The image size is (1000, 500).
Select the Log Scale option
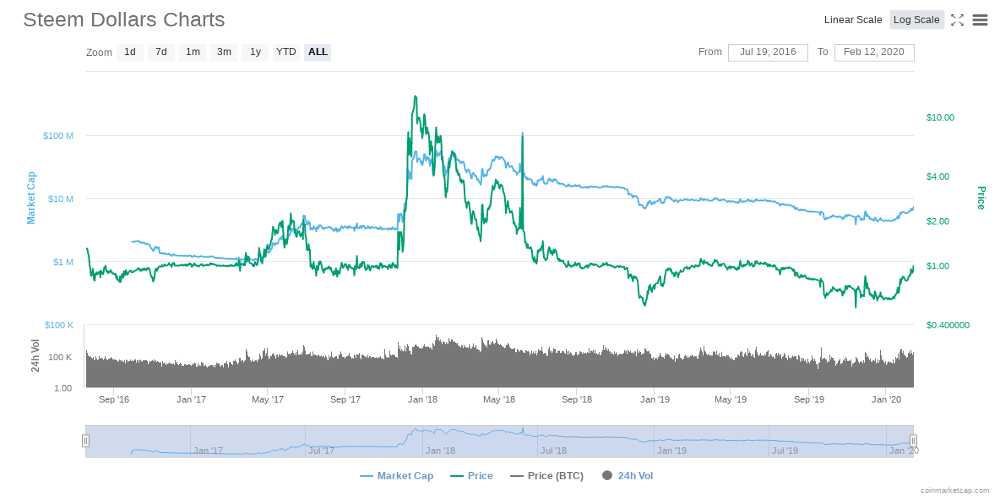916,20
